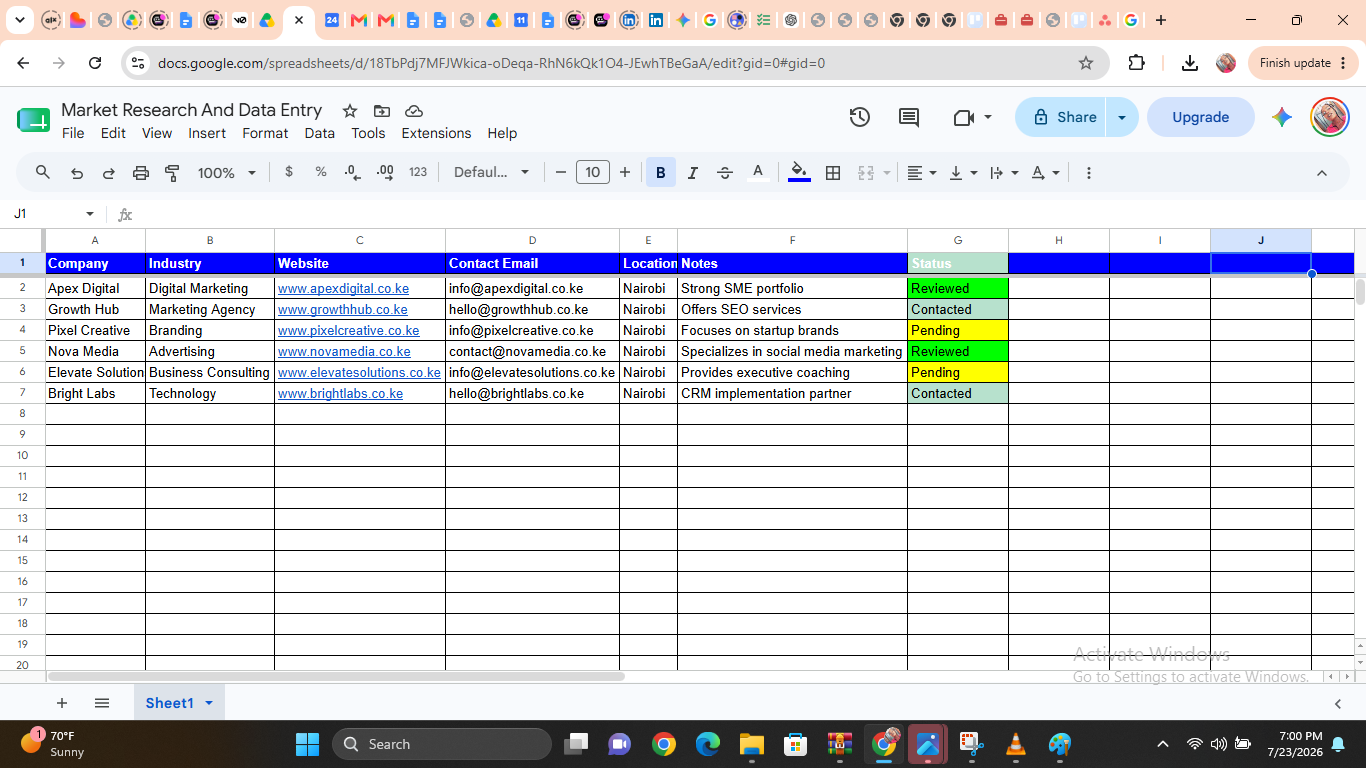The width and height of the screenshot is (1366, 768).
Task: Open comments panel icon
Action: point(909,117)
